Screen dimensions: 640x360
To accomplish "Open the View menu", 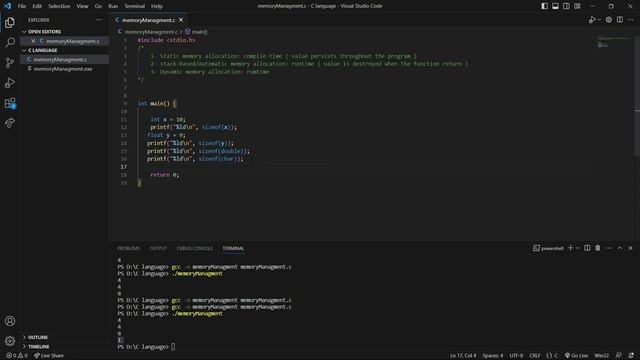I will tap(82, 6).
